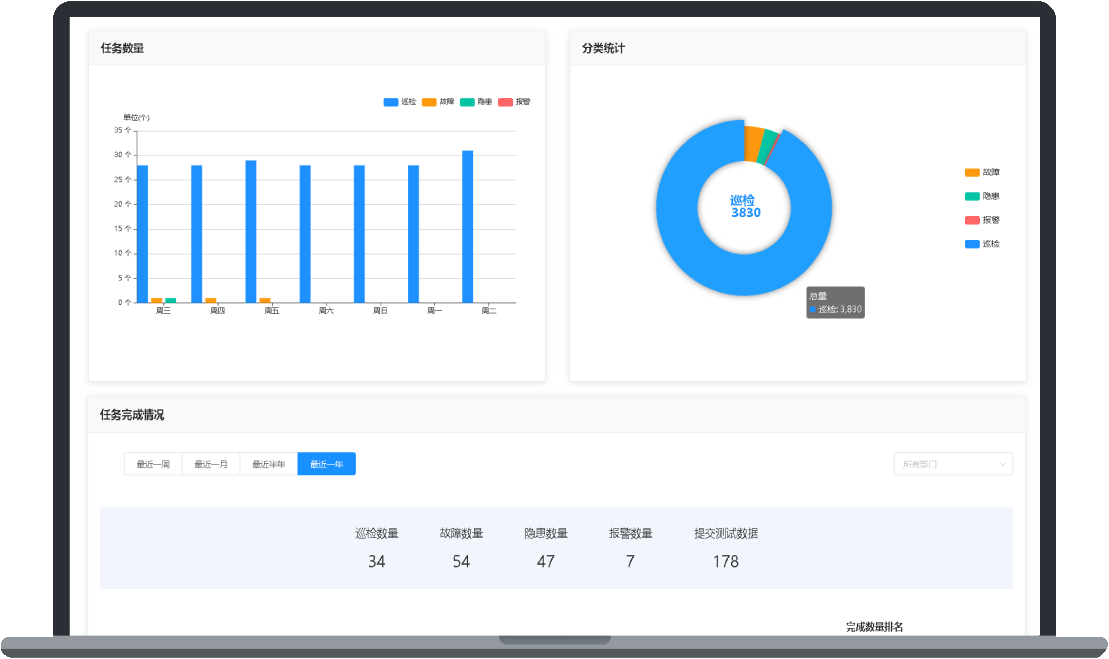Choose the 最近一年 time range

click(327, 464)
